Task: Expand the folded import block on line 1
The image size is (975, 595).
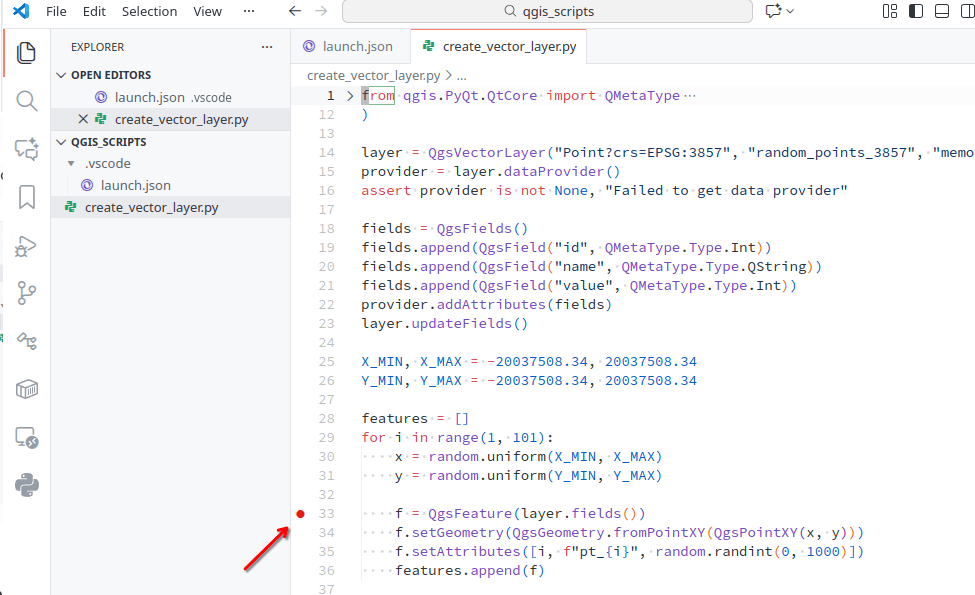Action: 350,96
